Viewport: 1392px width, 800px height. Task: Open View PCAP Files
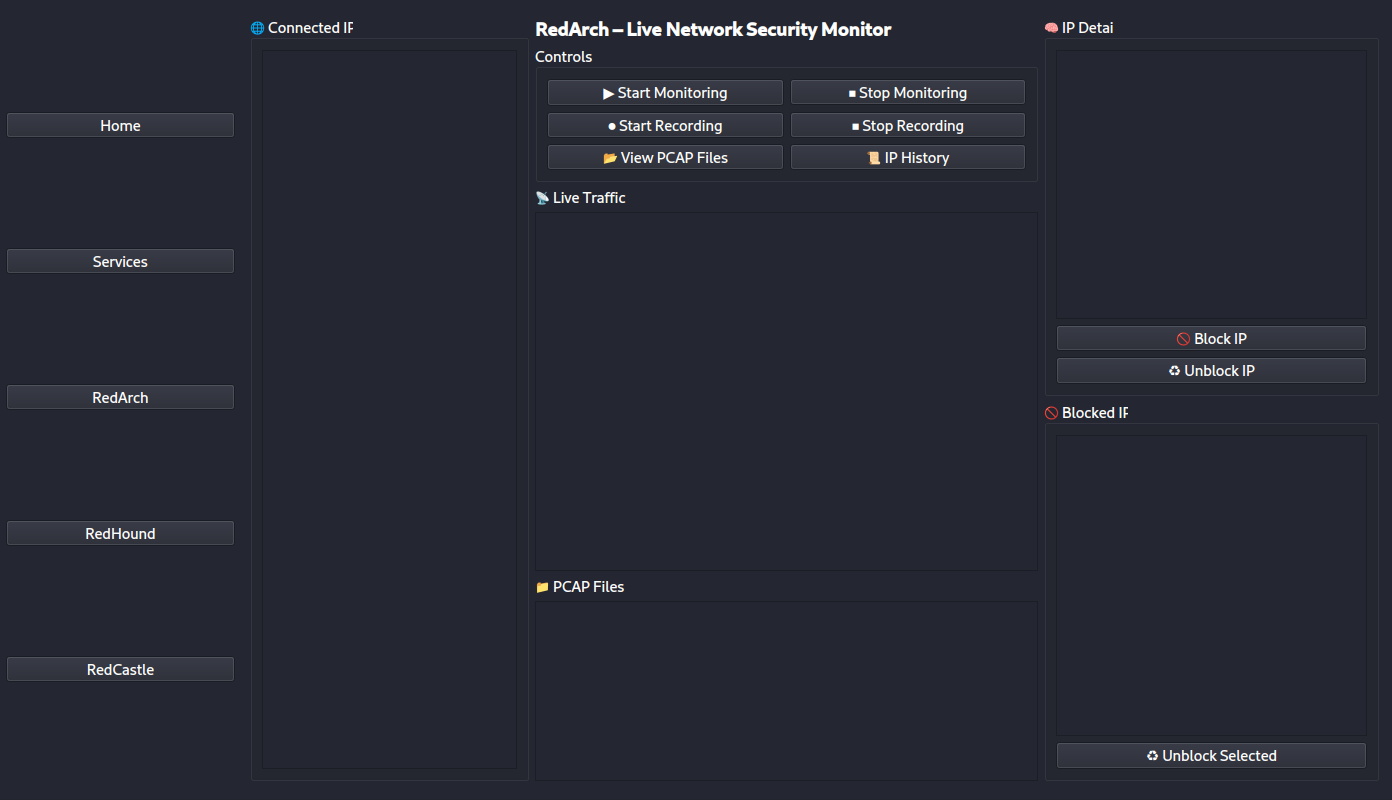tap(665, 157)
